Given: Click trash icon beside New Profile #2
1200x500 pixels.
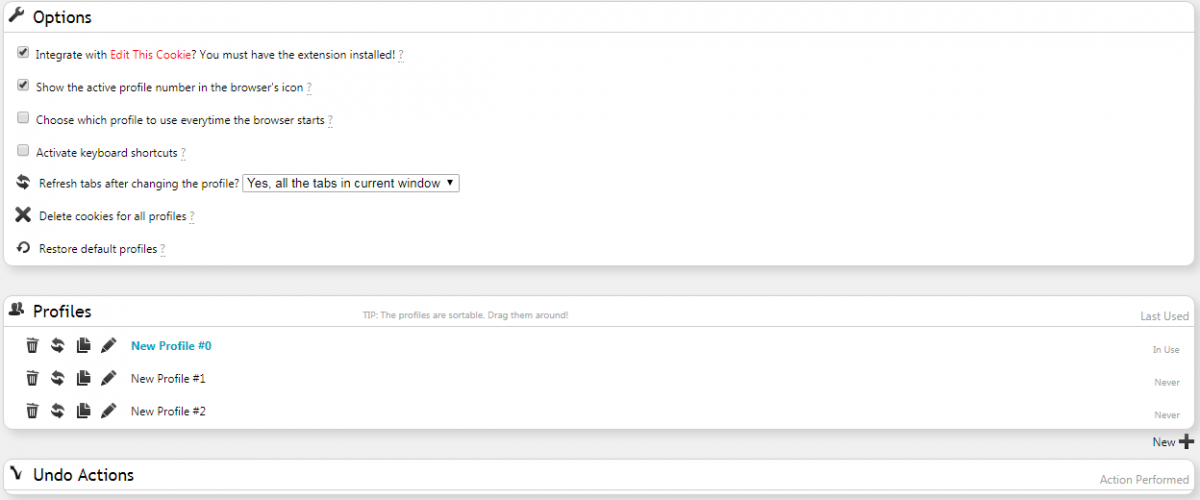Looking at the screenshot, I should [x=32, y=411].
